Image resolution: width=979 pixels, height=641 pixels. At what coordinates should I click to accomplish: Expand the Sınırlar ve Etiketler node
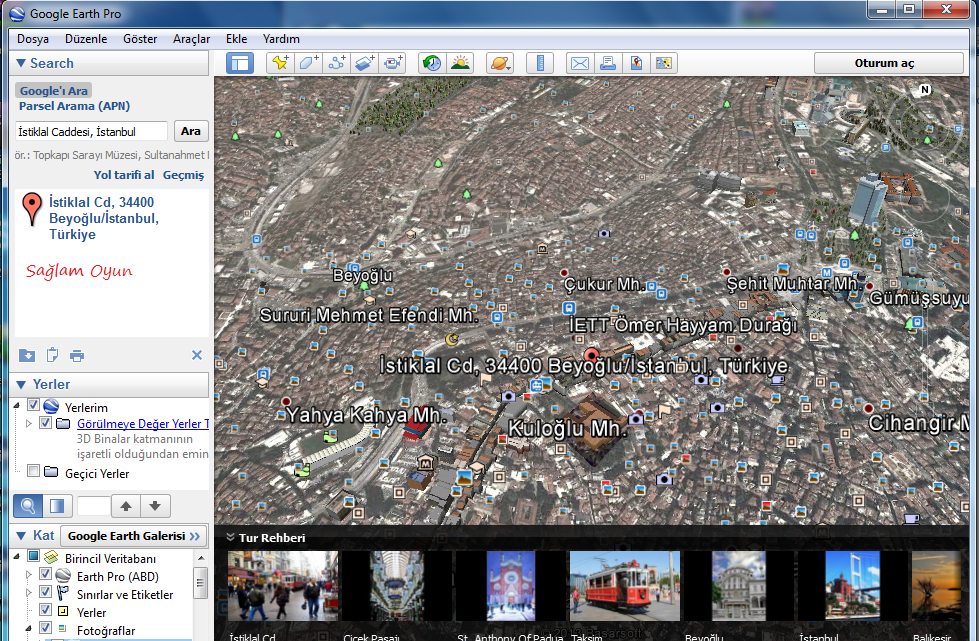(28, 592)
